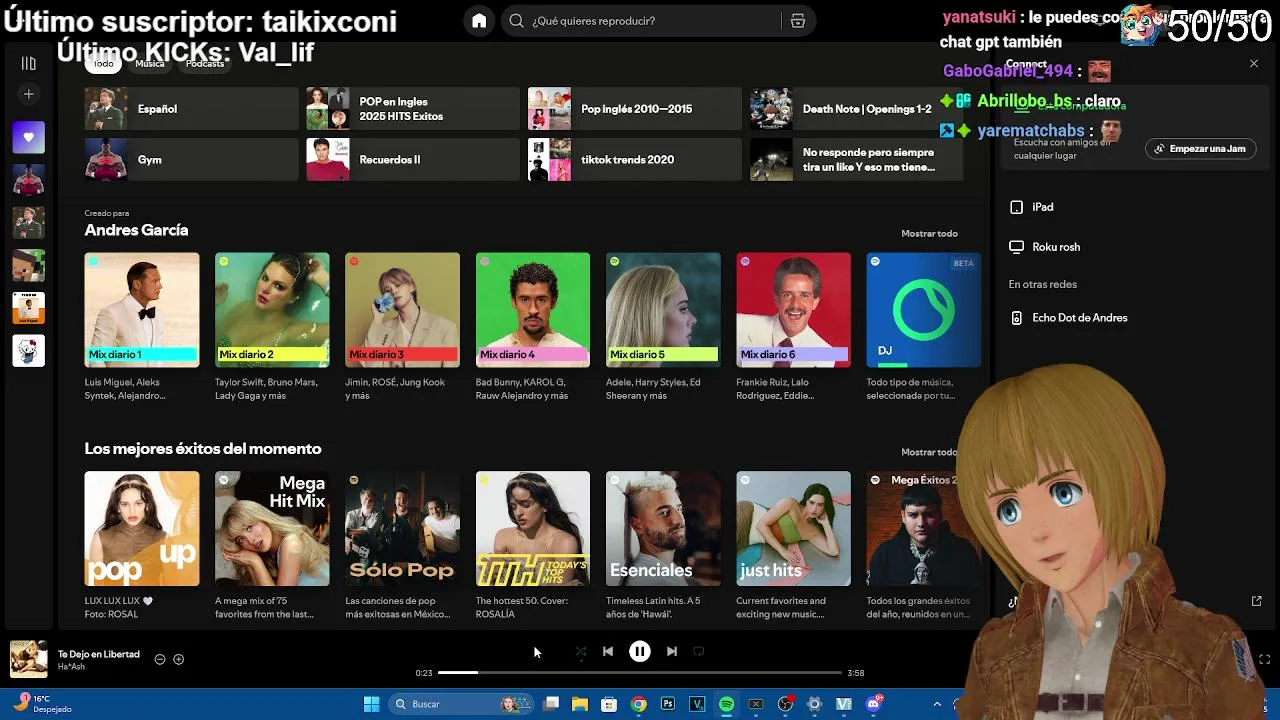Open Today's Top Hits playlist cover
The height and width of the screenshot is (720, 1280).
click(x=533, y=529)
